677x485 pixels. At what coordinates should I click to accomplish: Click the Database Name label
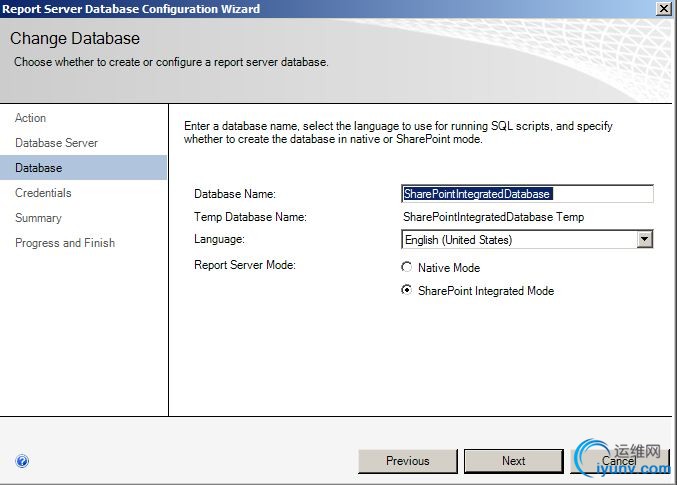pos(235,194)
